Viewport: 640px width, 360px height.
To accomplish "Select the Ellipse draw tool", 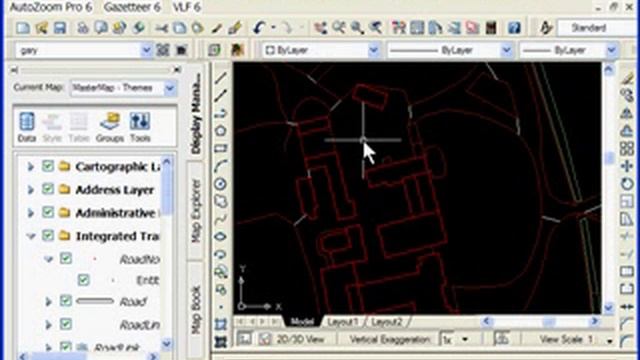I will (221, 236).
